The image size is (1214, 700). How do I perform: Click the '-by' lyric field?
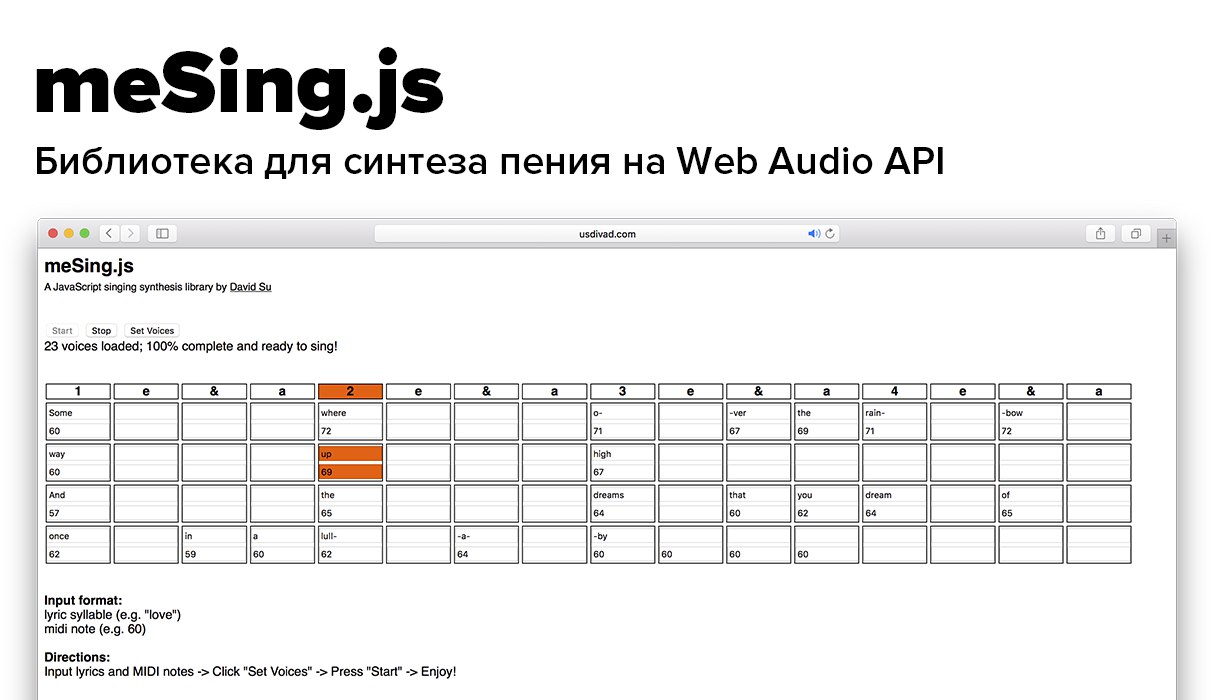click(x=622, y=535)
